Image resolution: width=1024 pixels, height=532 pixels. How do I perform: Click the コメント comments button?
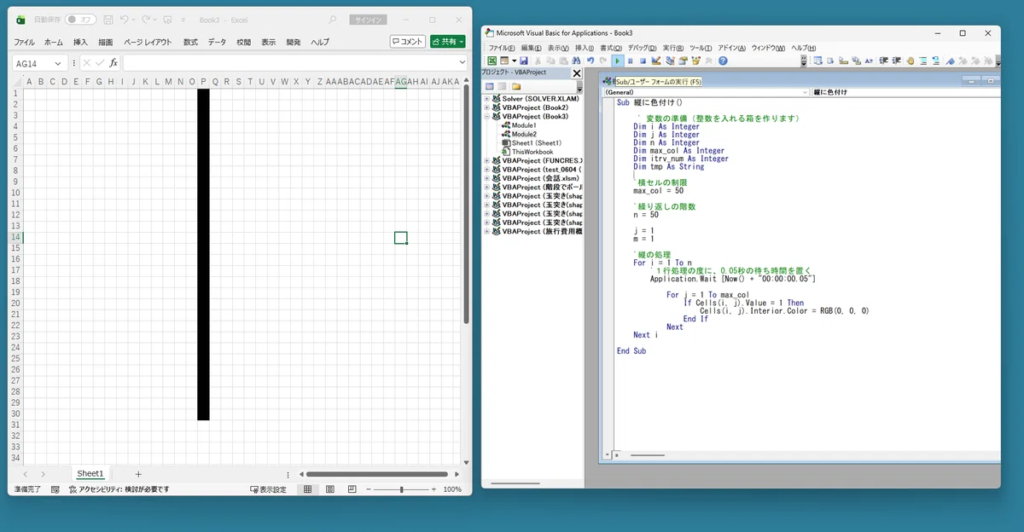(x=407, y=42)
